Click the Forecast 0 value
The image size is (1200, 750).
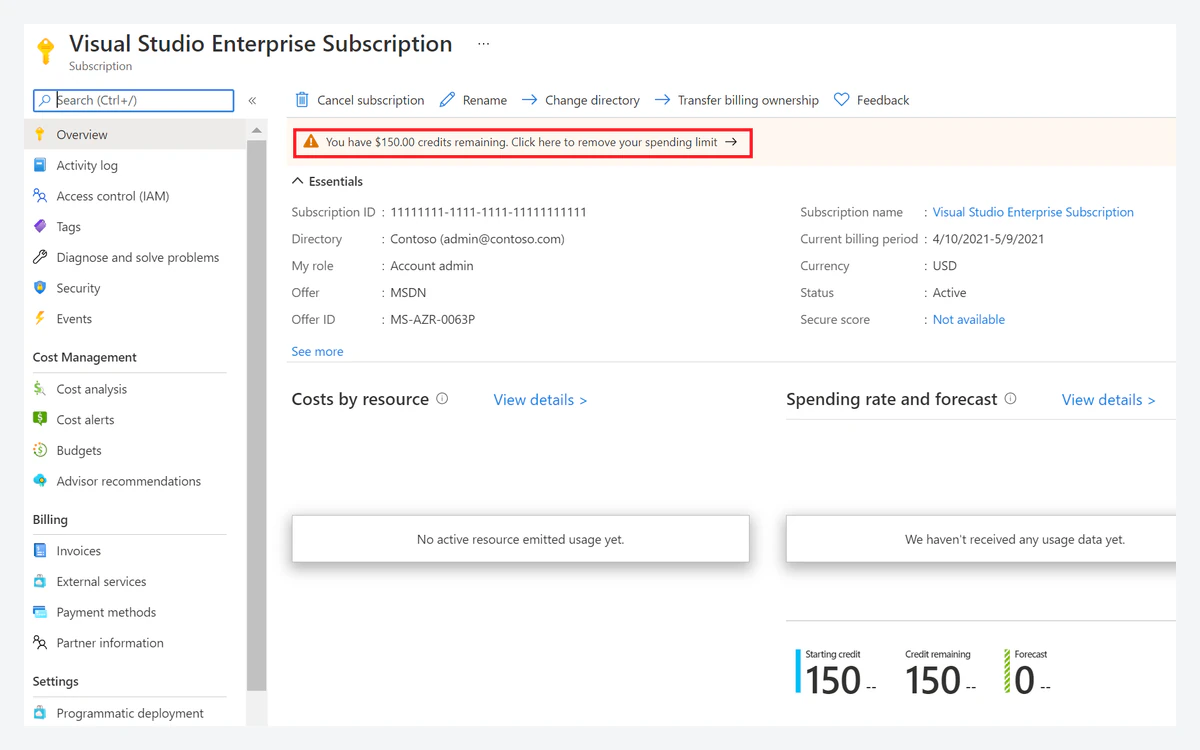coord(1024,681)
